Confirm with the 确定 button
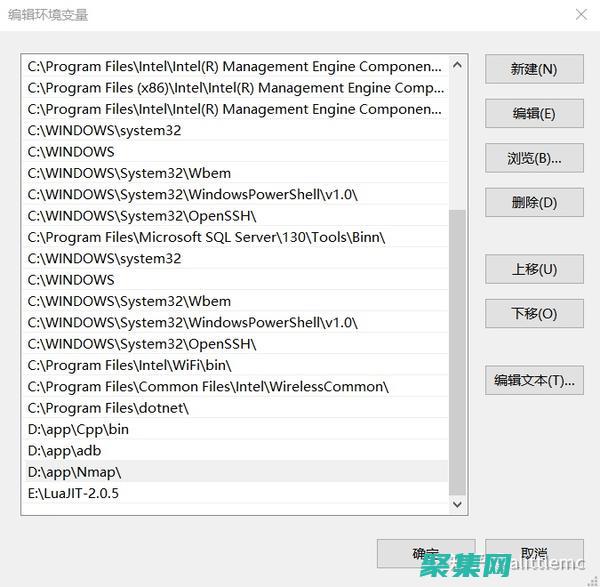 pos(425,554)
